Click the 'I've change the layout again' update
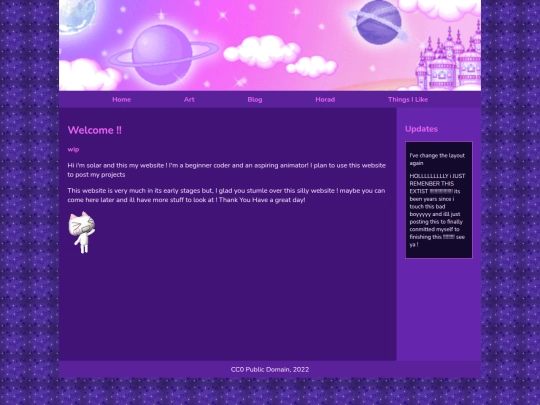The height and width of the screenshot is (405, 540). click(437, 159)
